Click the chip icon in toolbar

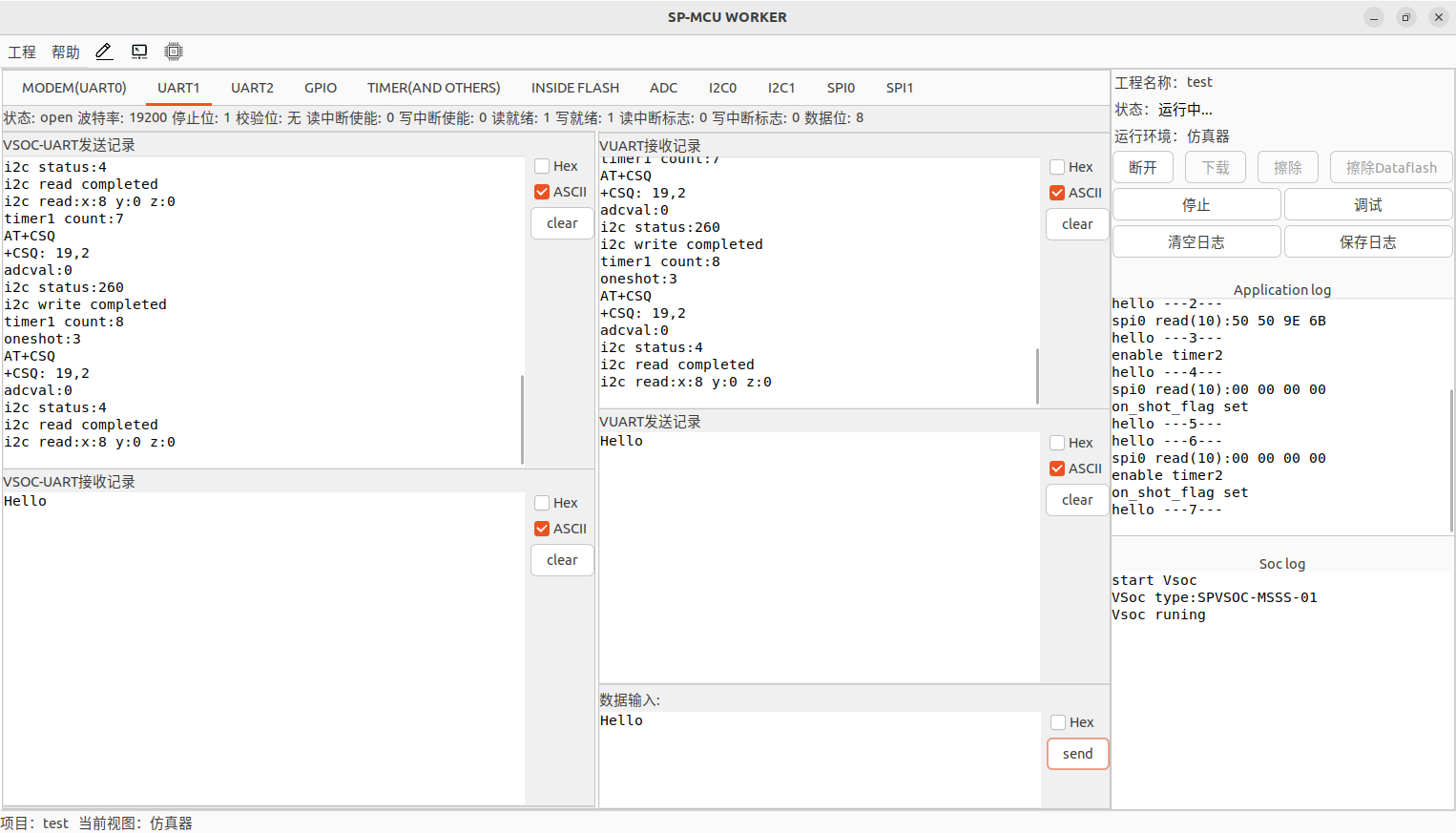(174, 52)
